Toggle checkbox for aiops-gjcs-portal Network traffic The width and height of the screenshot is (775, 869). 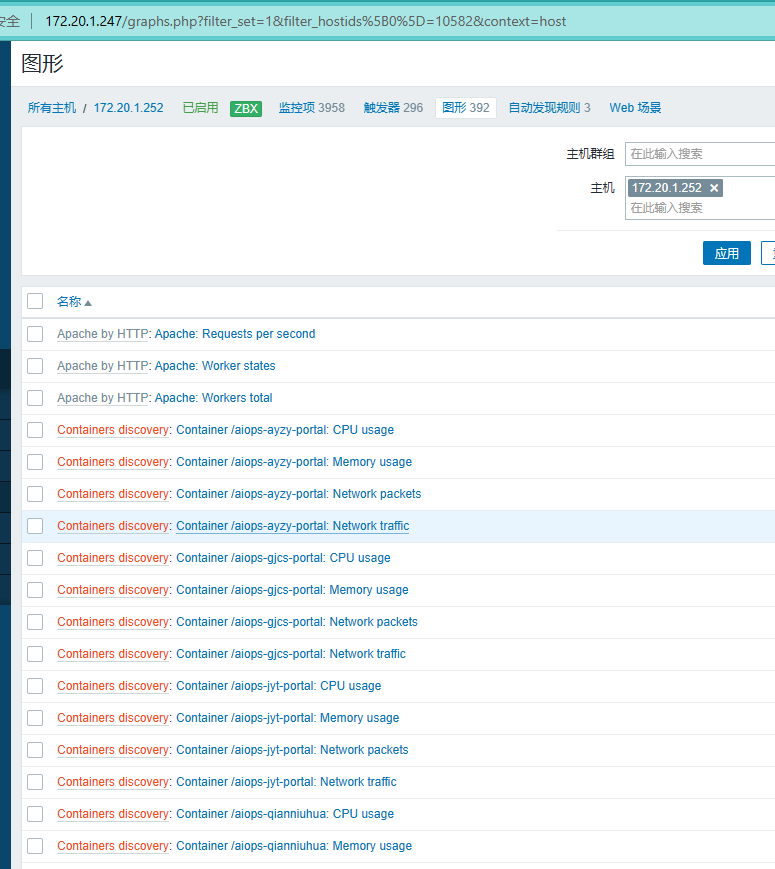[35, 654]
